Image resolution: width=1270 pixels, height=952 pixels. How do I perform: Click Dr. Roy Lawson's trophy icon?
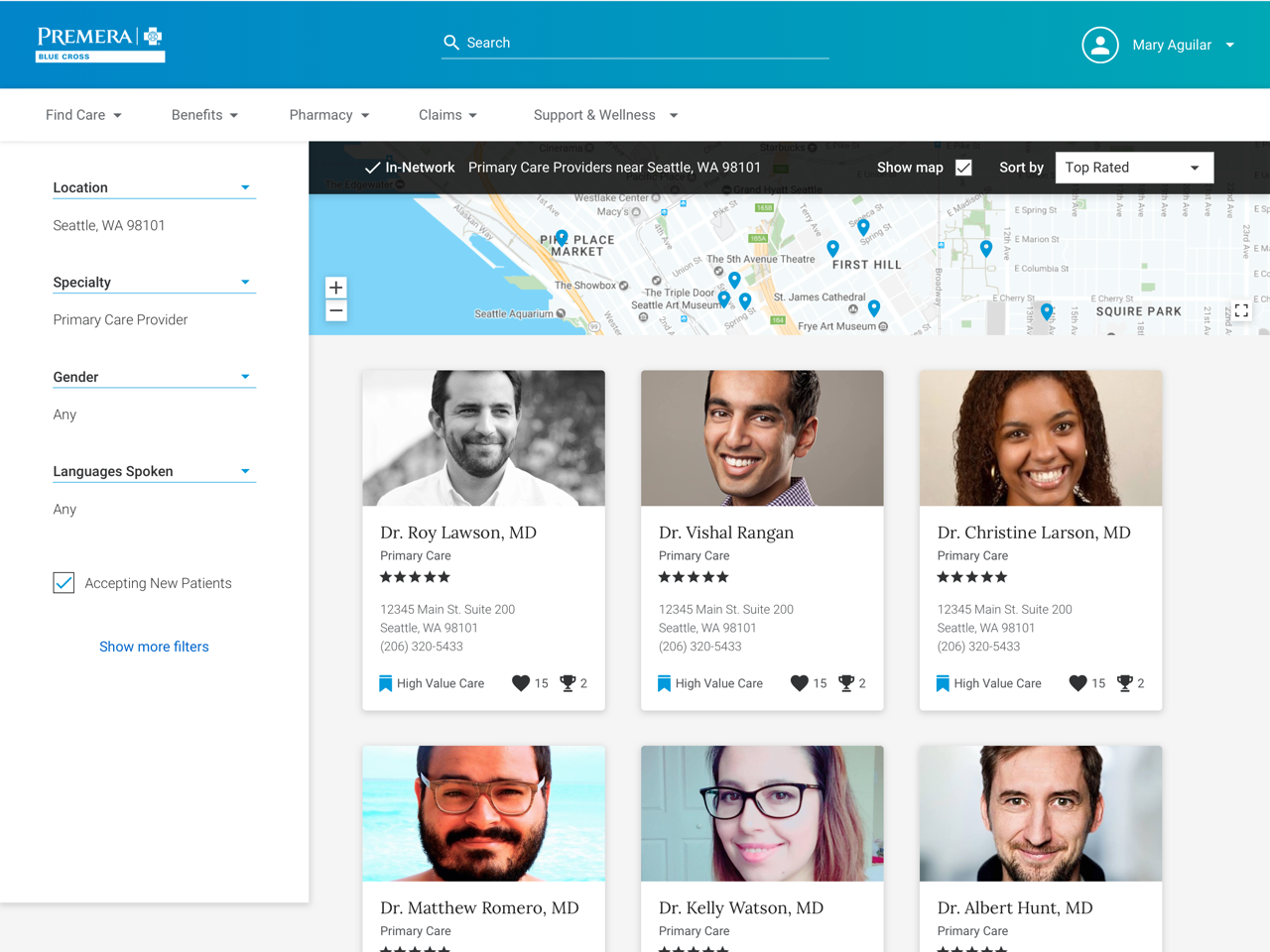[568, 682]
